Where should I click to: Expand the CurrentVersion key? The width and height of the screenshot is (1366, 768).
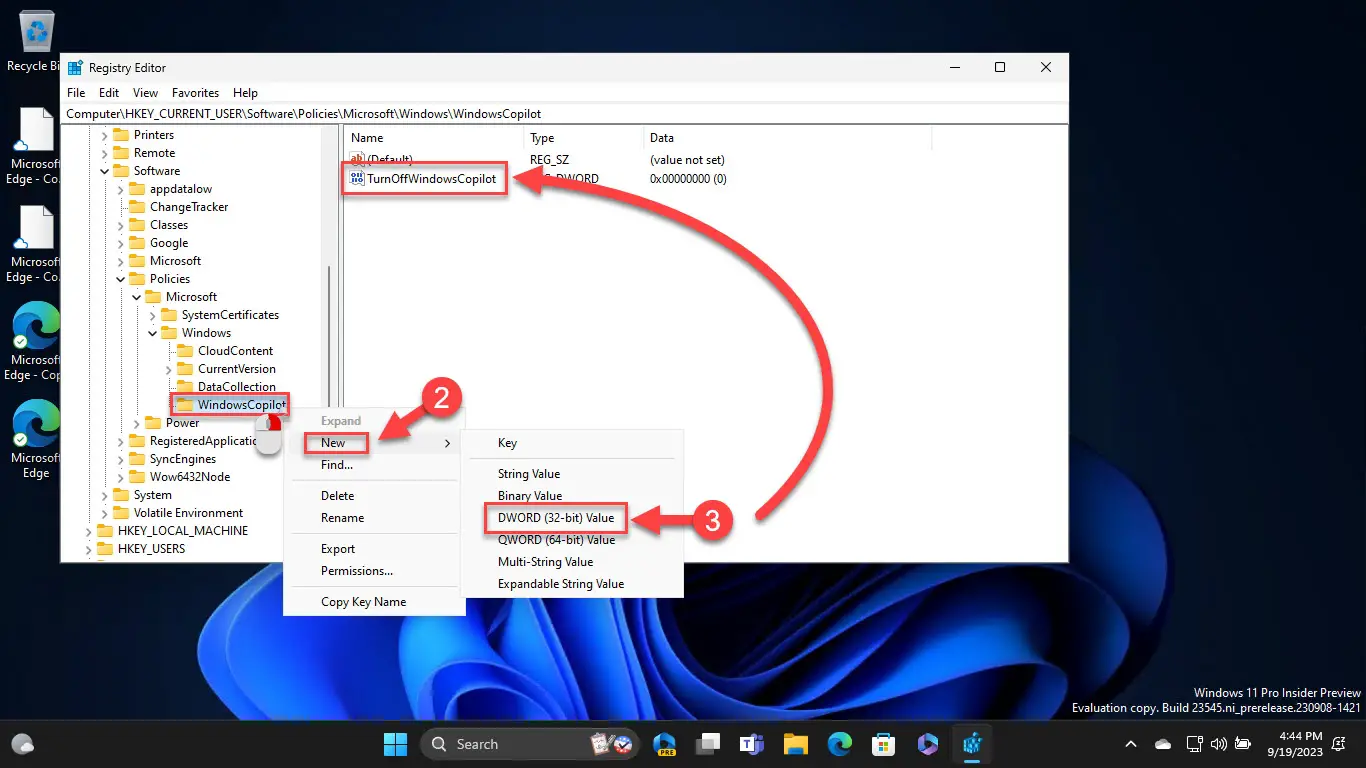tap(169, 369)
